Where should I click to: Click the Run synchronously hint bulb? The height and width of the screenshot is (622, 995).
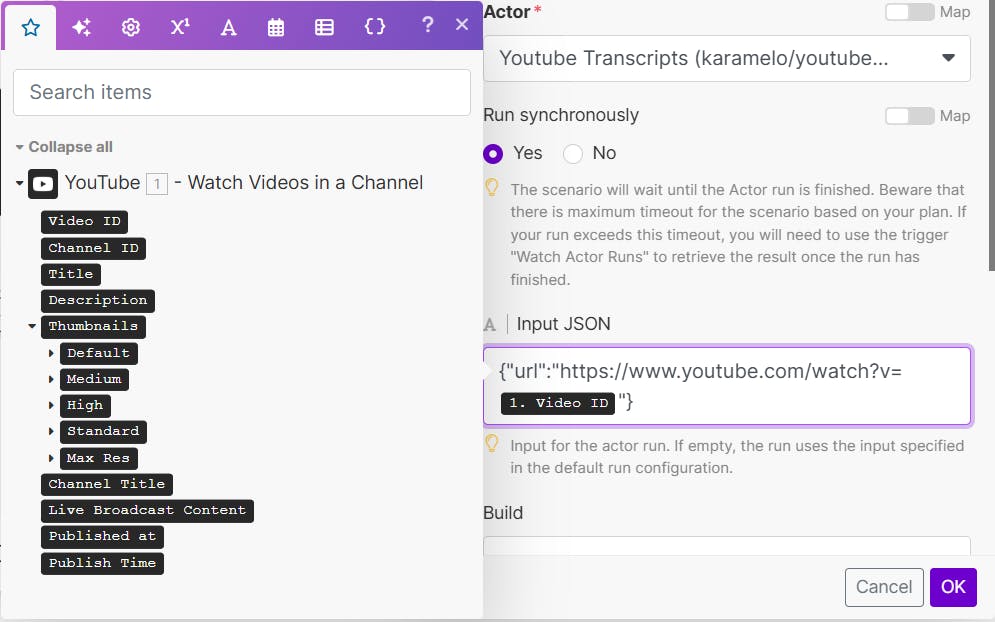[492, 188]
